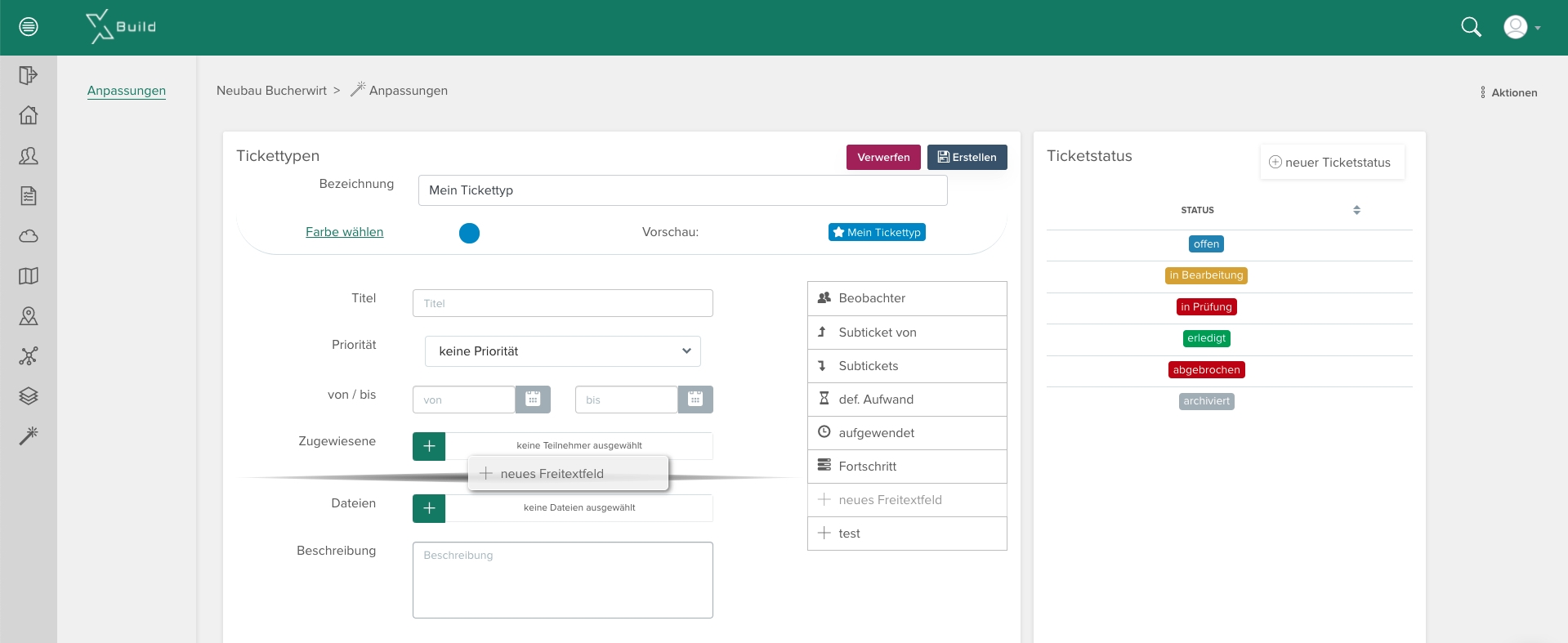
Task: Select the in Prüfung status badge
Action: (1206, 307)
